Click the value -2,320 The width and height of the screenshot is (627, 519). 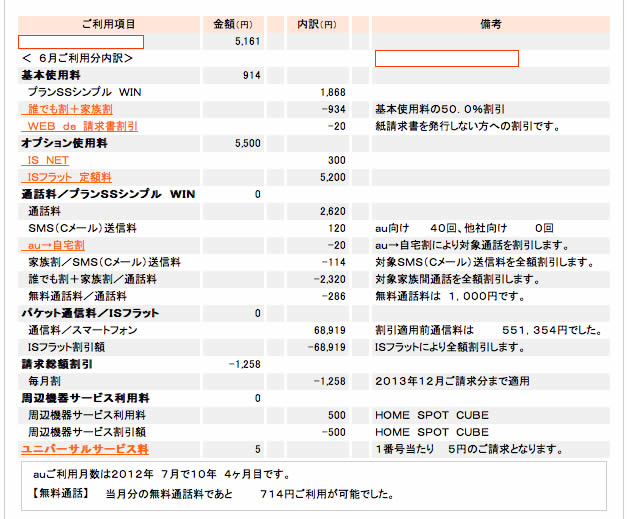(x=330, y=279)
